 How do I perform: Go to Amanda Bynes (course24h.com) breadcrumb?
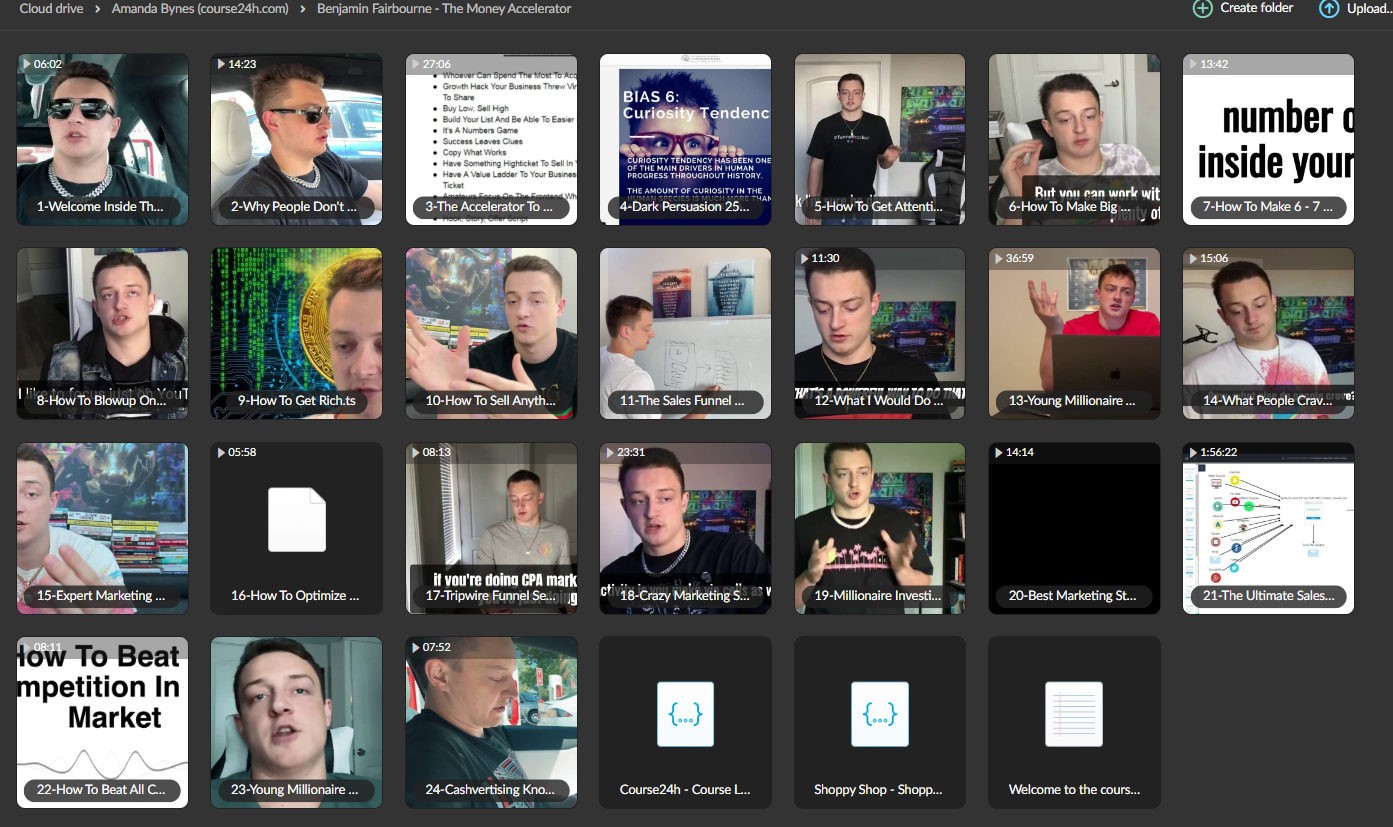[x=200, y=8]
